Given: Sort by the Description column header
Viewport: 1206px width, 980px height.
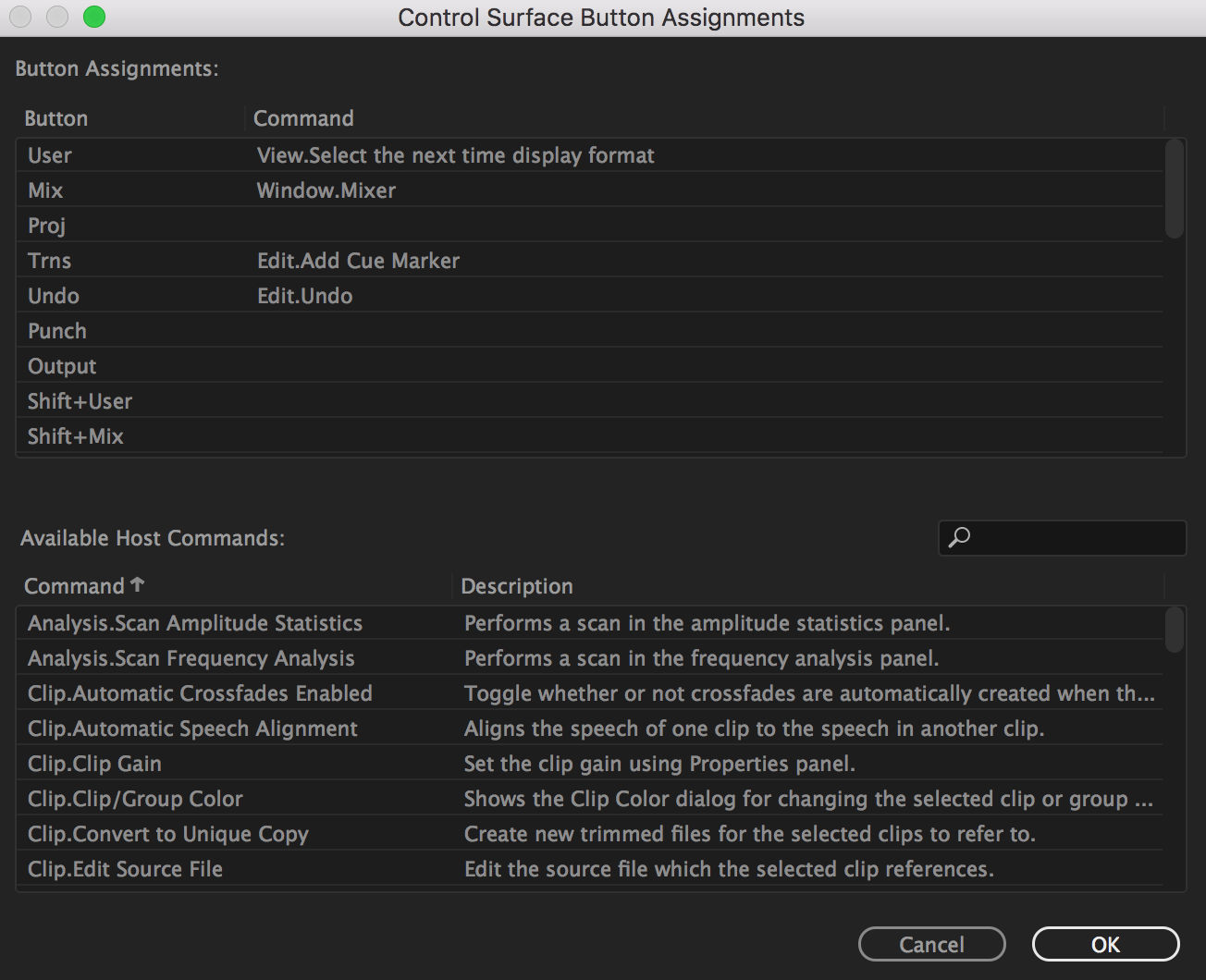Looking at the screenshot, I should click(x=516, y=585).
